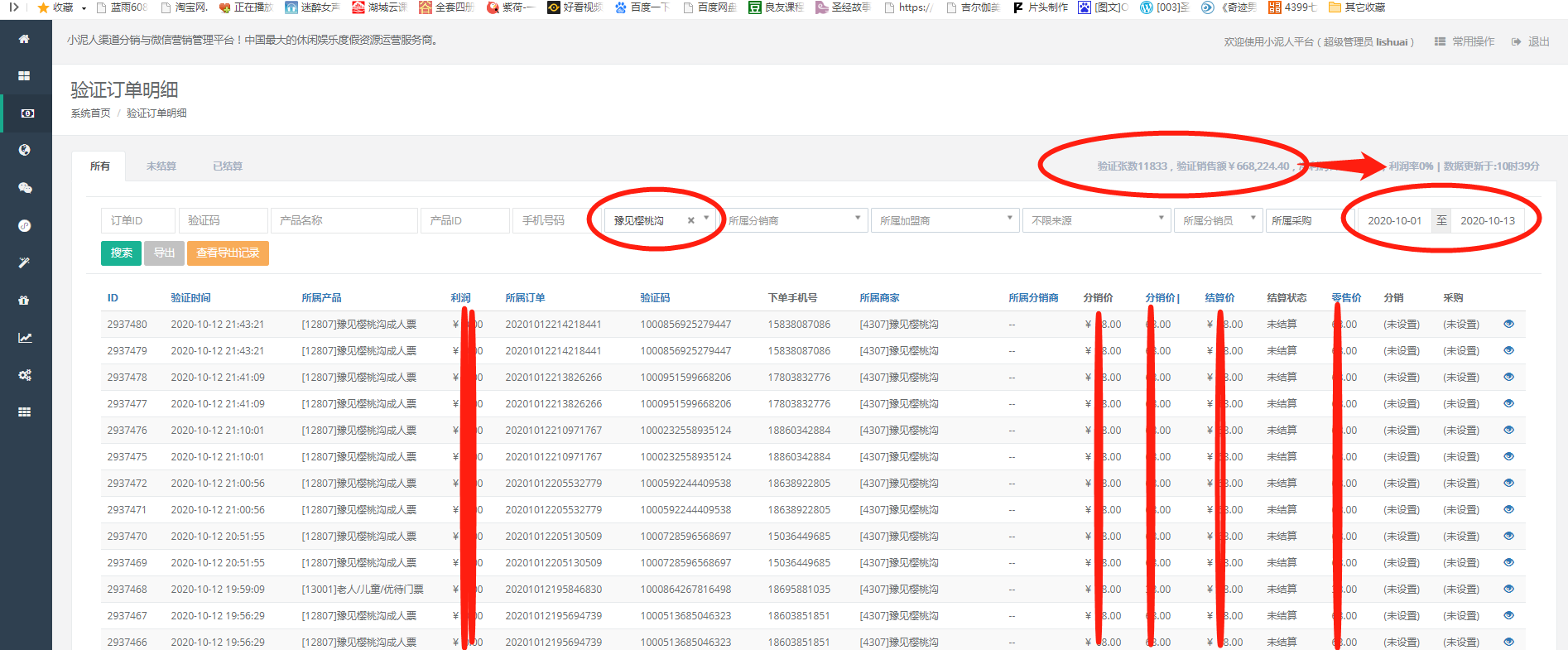
Task: View details eye icon for order 2937476
Action: [x=1508, y=430]
